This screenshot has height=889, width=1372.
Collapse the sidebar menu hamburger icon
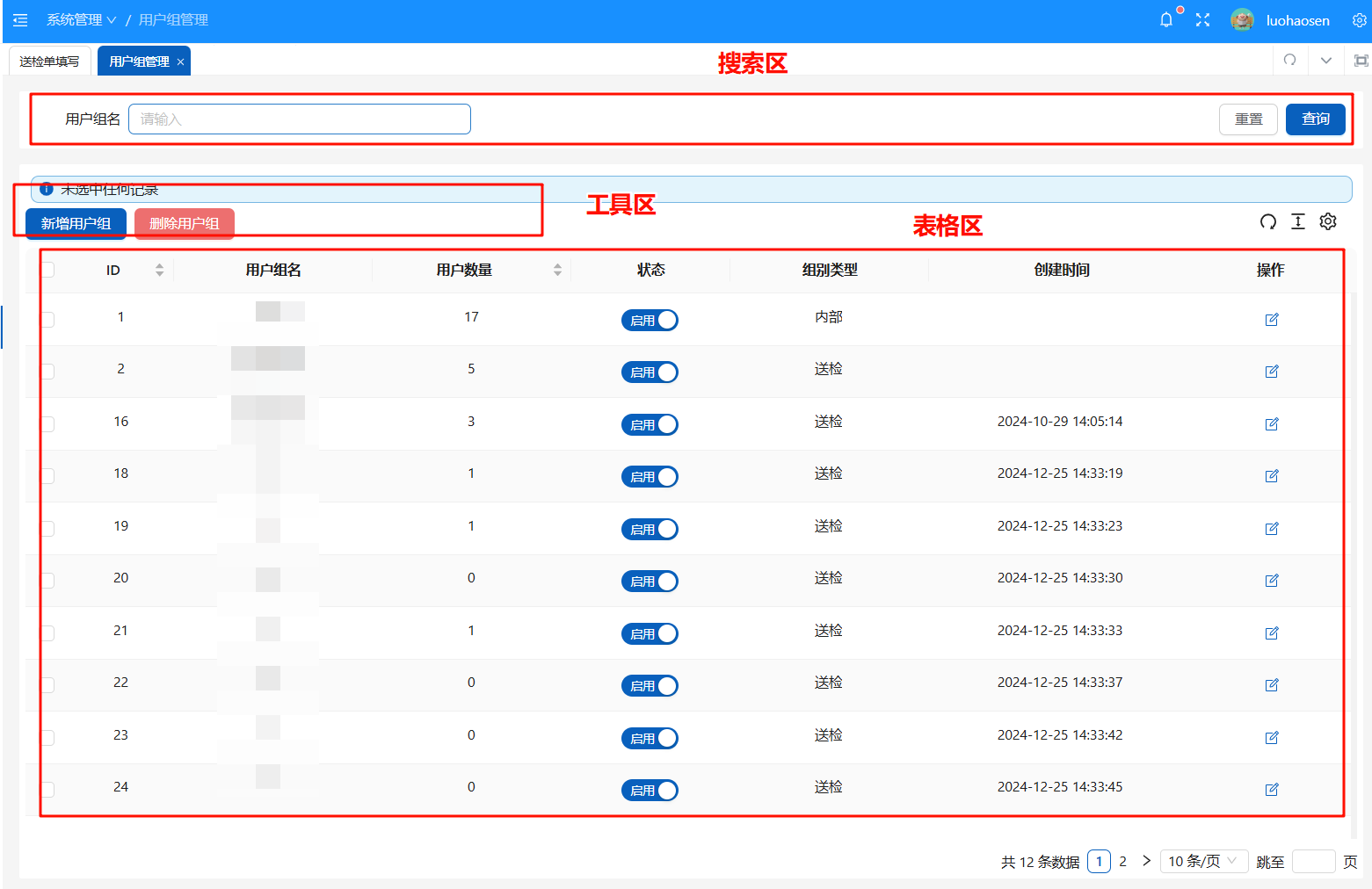(20, 20)
